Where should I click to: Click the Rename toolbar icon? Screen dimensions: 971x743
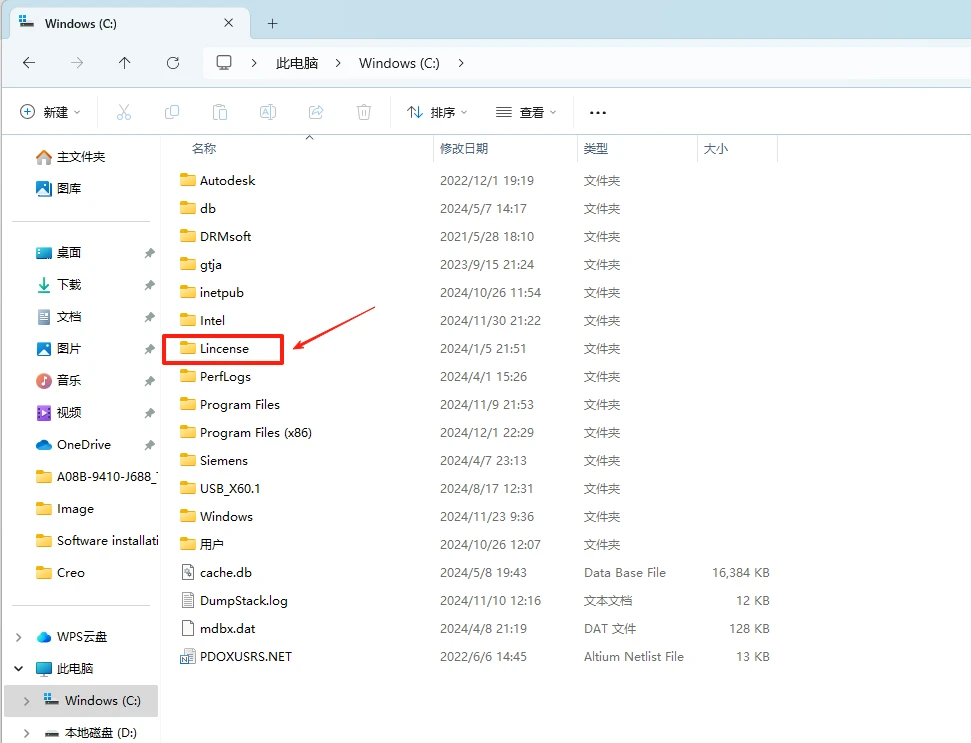pyautogui.click(x=268, y=112)
